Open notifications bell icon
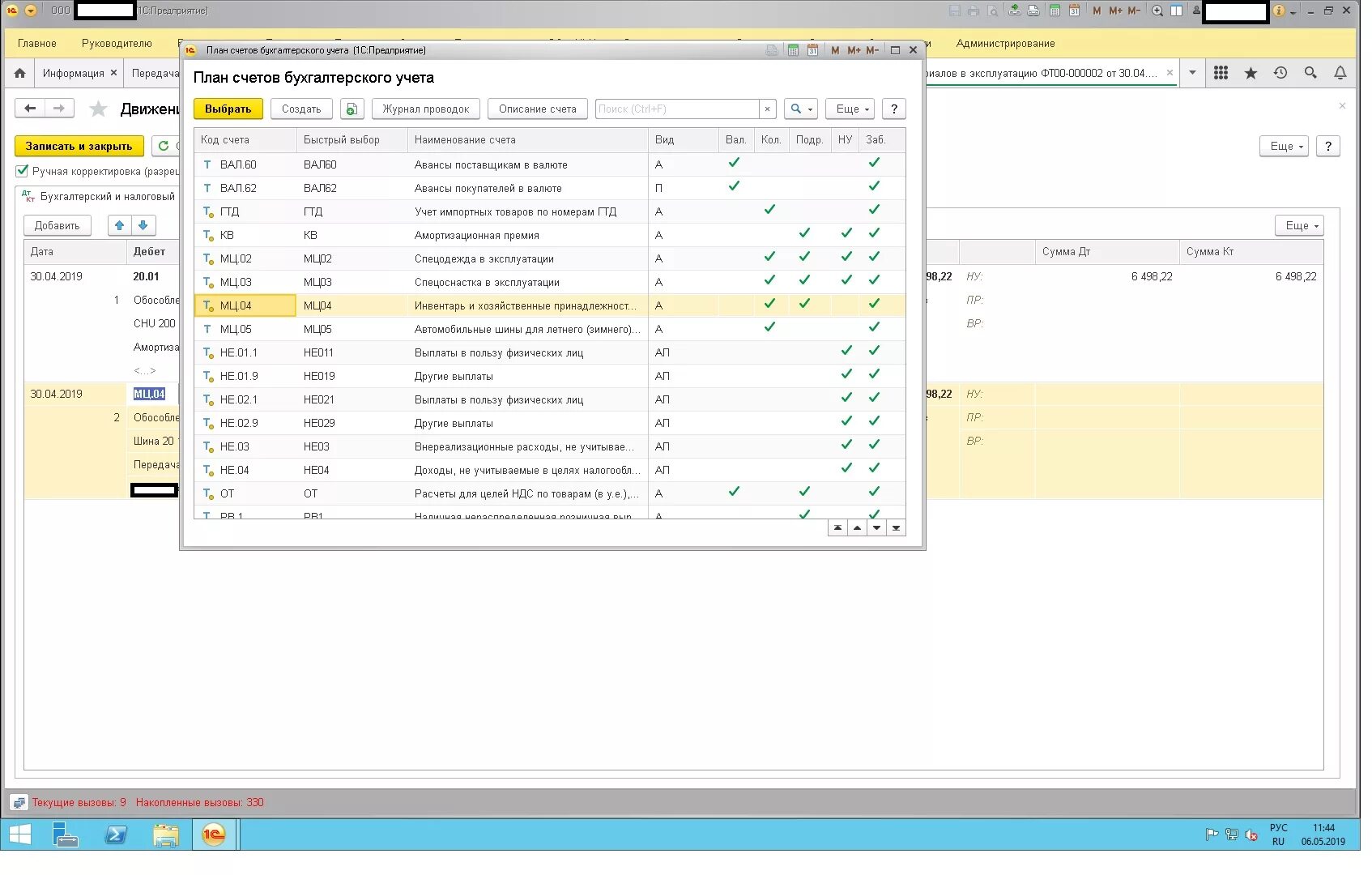The width and height of the screenshot is (1372, 875). click(1340, 73)
